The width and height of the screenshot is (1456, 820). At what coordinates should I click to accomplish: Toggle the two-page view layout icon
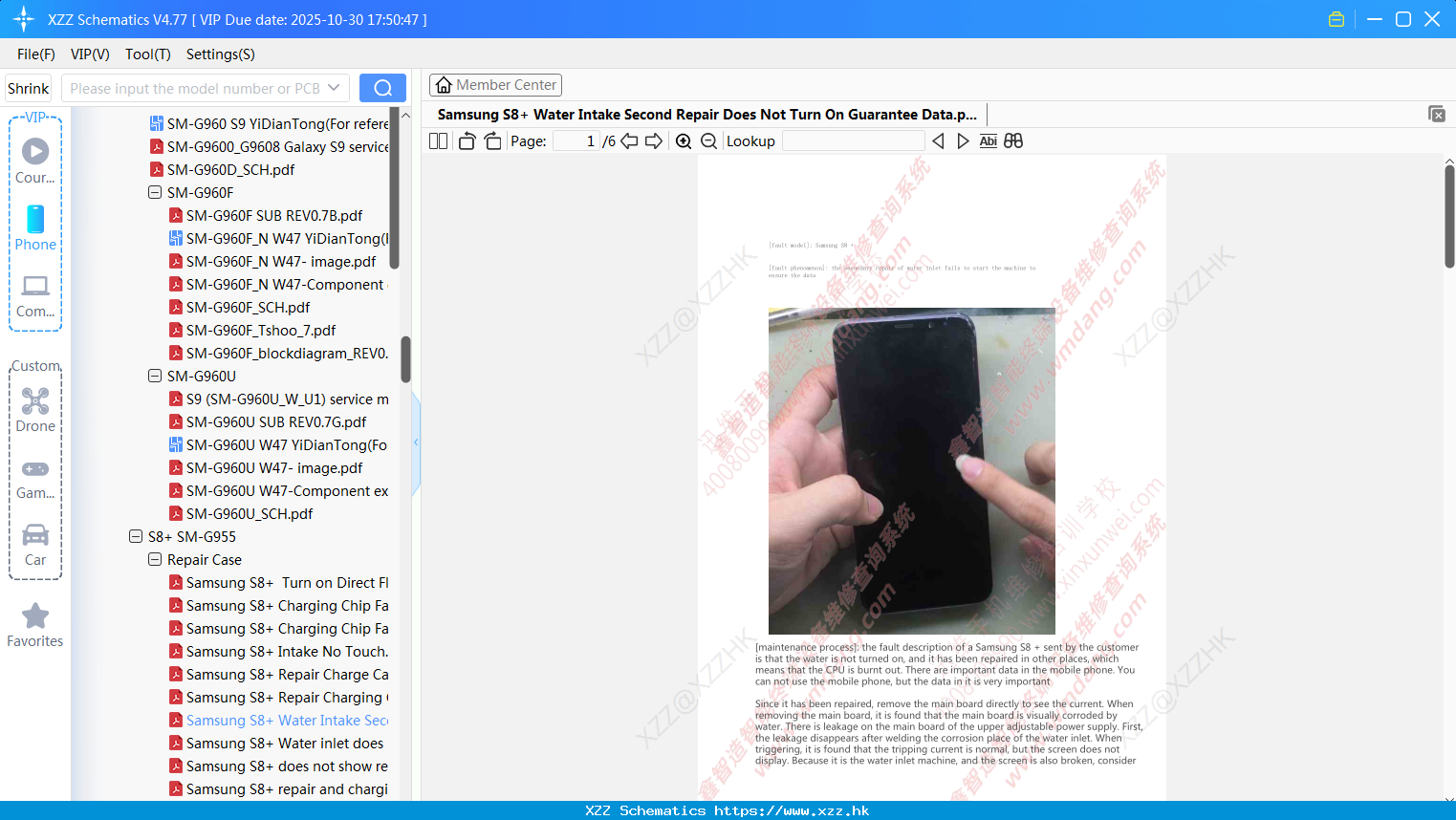439,140
